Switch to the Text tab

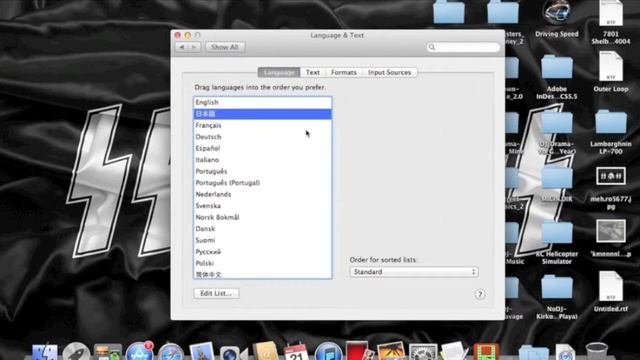pos(313,72)
